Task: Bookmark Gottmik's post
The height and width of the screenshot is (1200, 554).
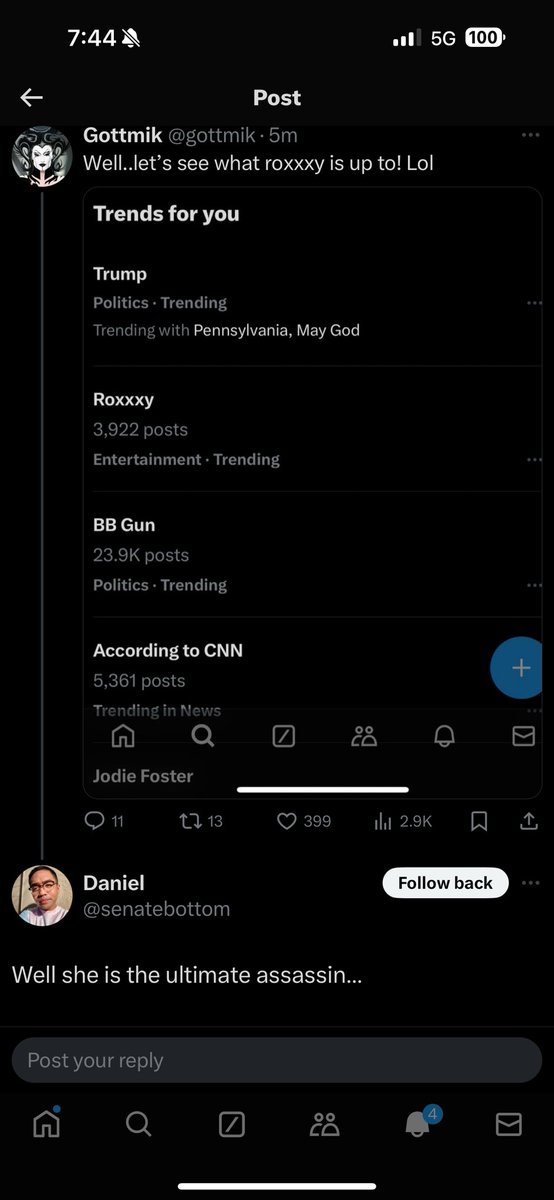Action: pyautogui.click(x=479, y=821)
